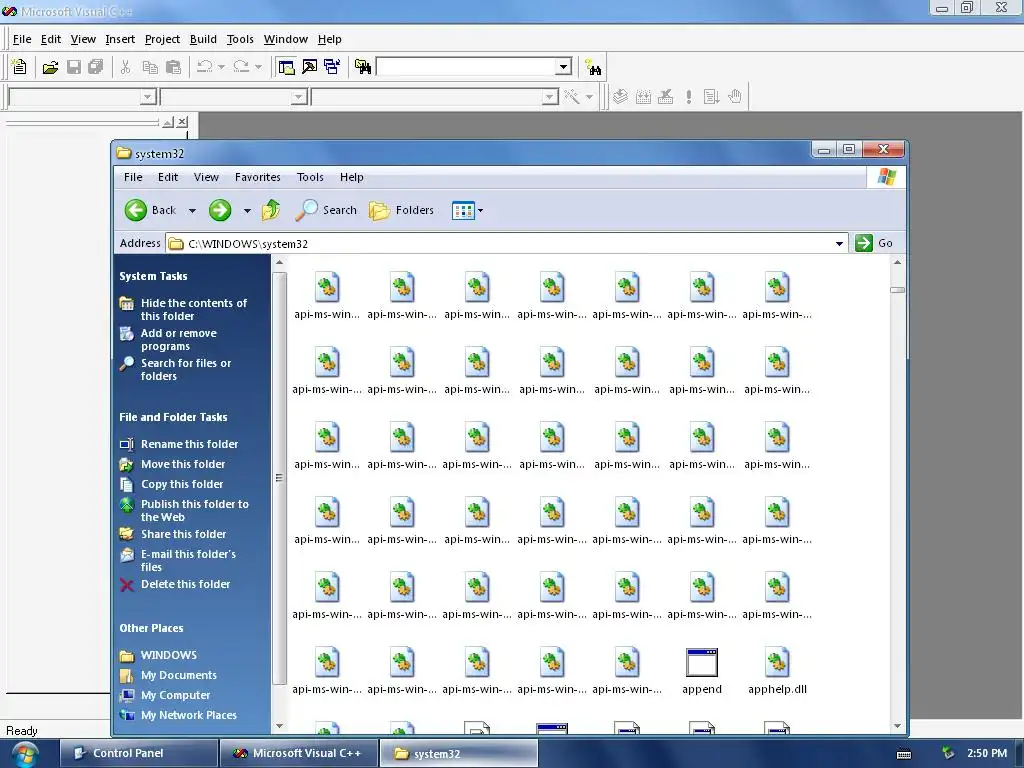Click the Insert Breakpoint hand icon
The height and width of the screenshot is (768, 1024).
(735, 97)
